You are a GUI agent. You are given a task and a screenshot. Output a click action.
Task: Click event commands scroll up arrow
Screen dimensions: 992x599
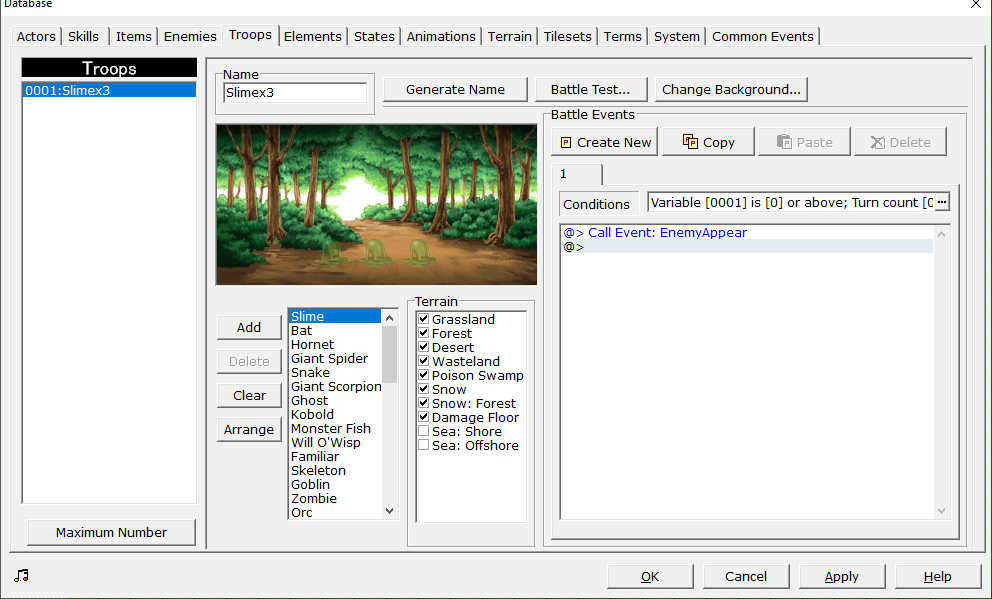coord(941,234)
